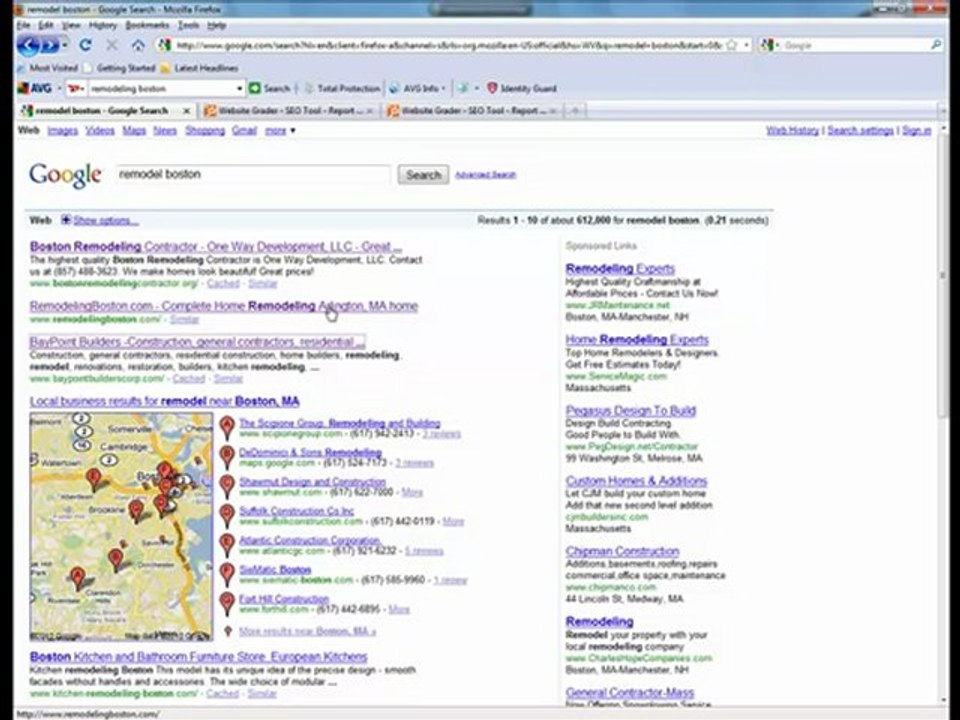Reload the page with the refresh icon
Viewport: 960px width, 720px height.
pyautogui.click(x=86, y=45)
